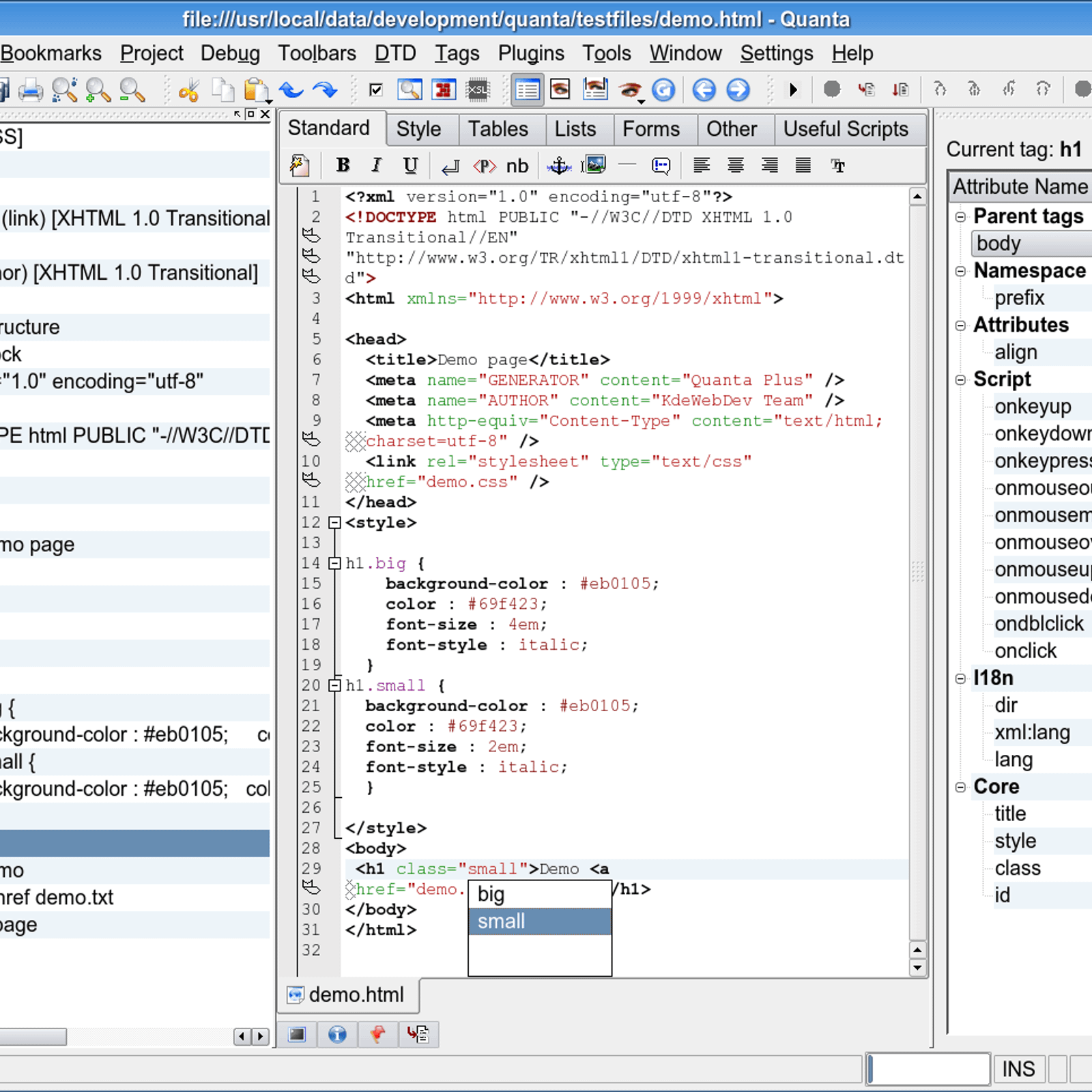The height and width of the screenshot is (1092, 1092).
Task: Toggle the checkbox in the main toolbar
Action: (x=375, y=89)
